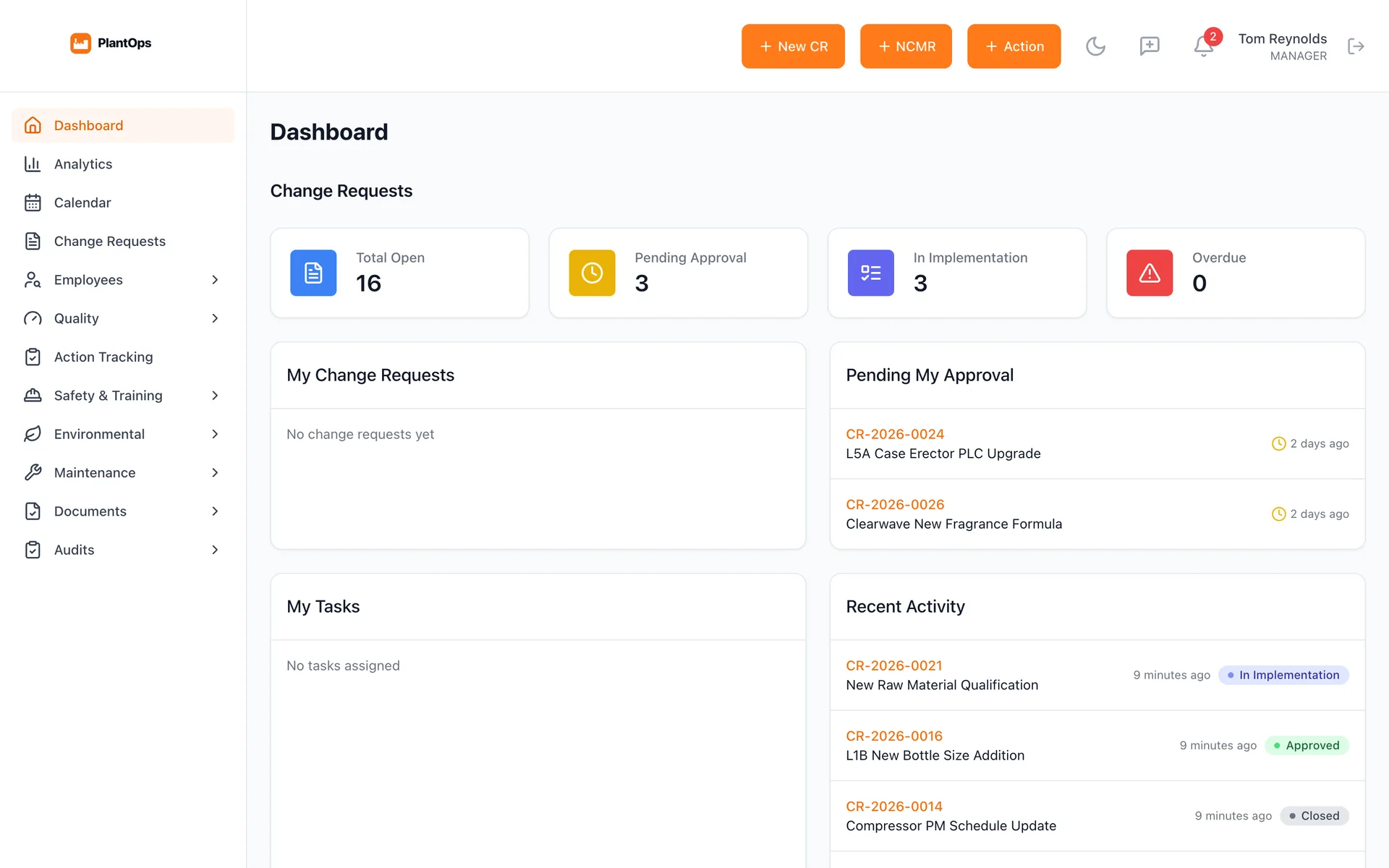Screen dimensions: 1389x868
Task: Click the Pending Approval clock icon
Action: tap(592, 273)
